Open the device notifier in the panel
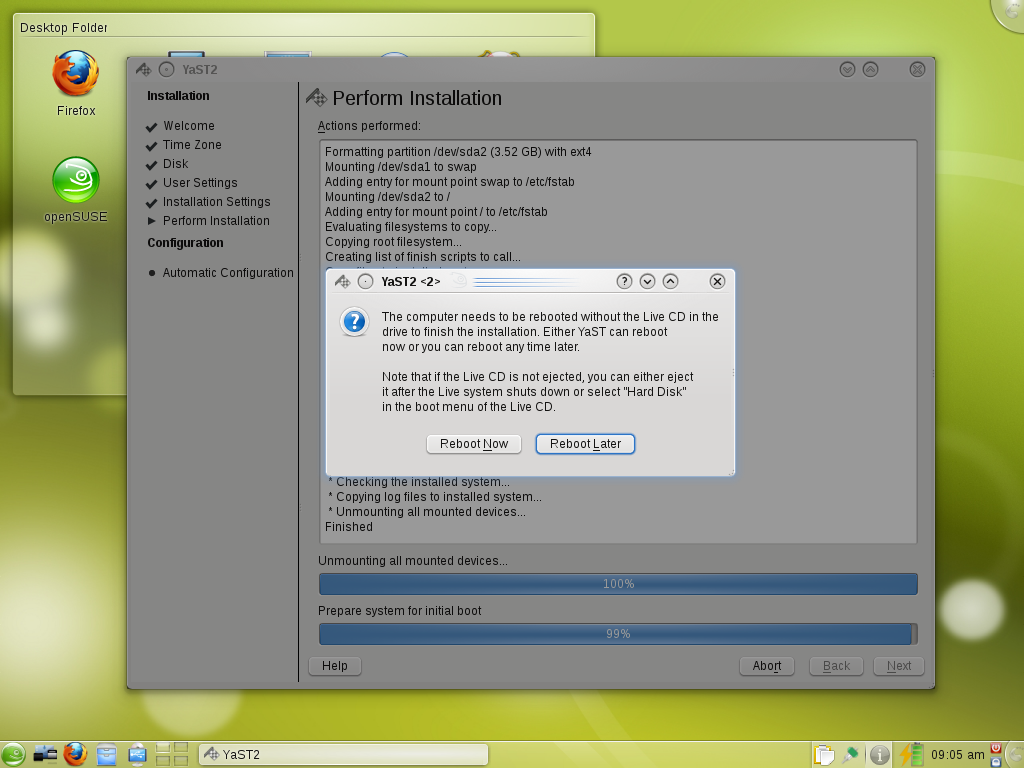The height and width of the screenshot is (768, 1024). pos(137,755)
